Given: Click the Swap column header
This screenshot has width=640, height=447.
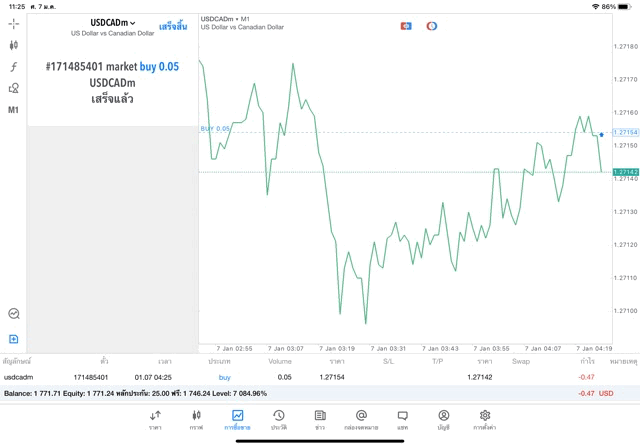Looking at the screenshot, I should pos(521,361).
